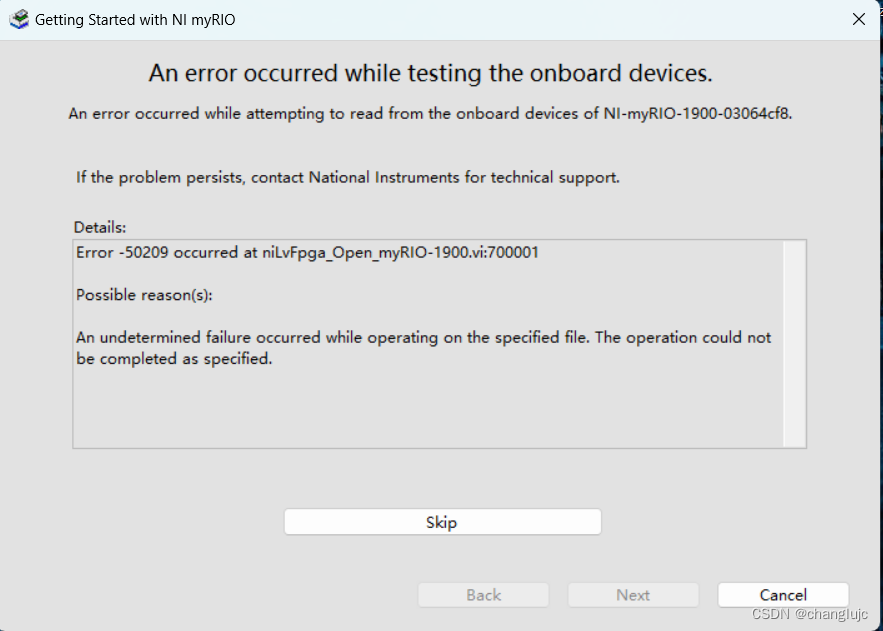This screenshot has width=883, height=631.
Task: Close the Getting Started window
Action: tap(859, 19)
